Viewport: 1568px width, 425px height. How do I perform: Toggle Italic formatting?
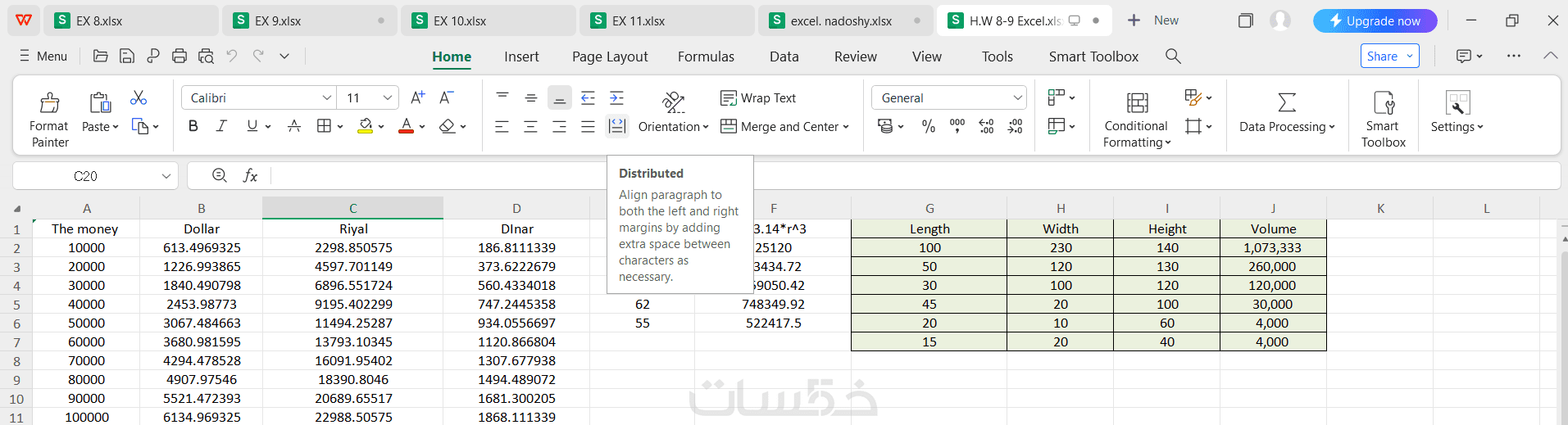coord(221,126)
